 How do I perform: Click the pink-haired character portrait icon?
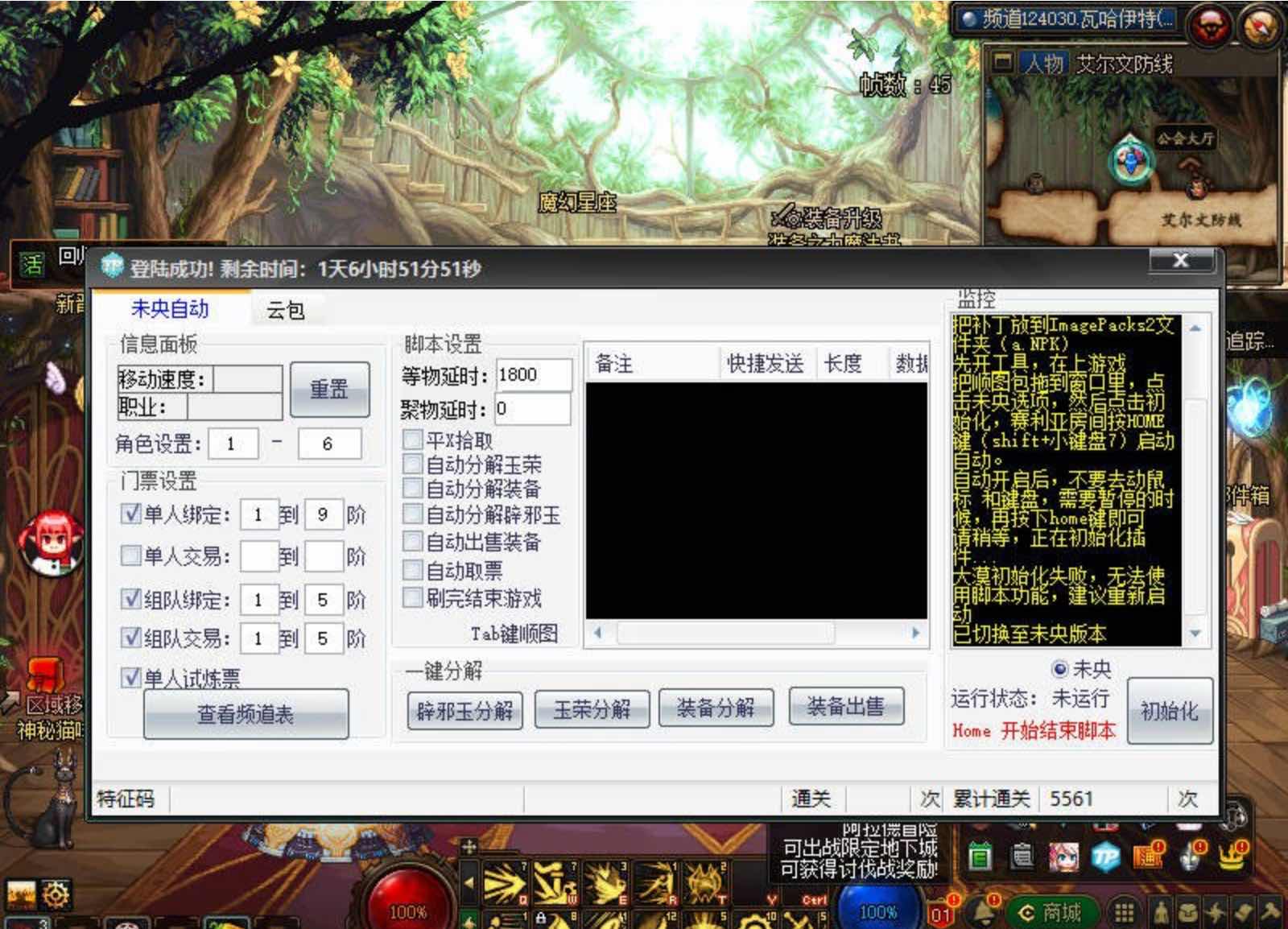click(x=1064, y=857)
